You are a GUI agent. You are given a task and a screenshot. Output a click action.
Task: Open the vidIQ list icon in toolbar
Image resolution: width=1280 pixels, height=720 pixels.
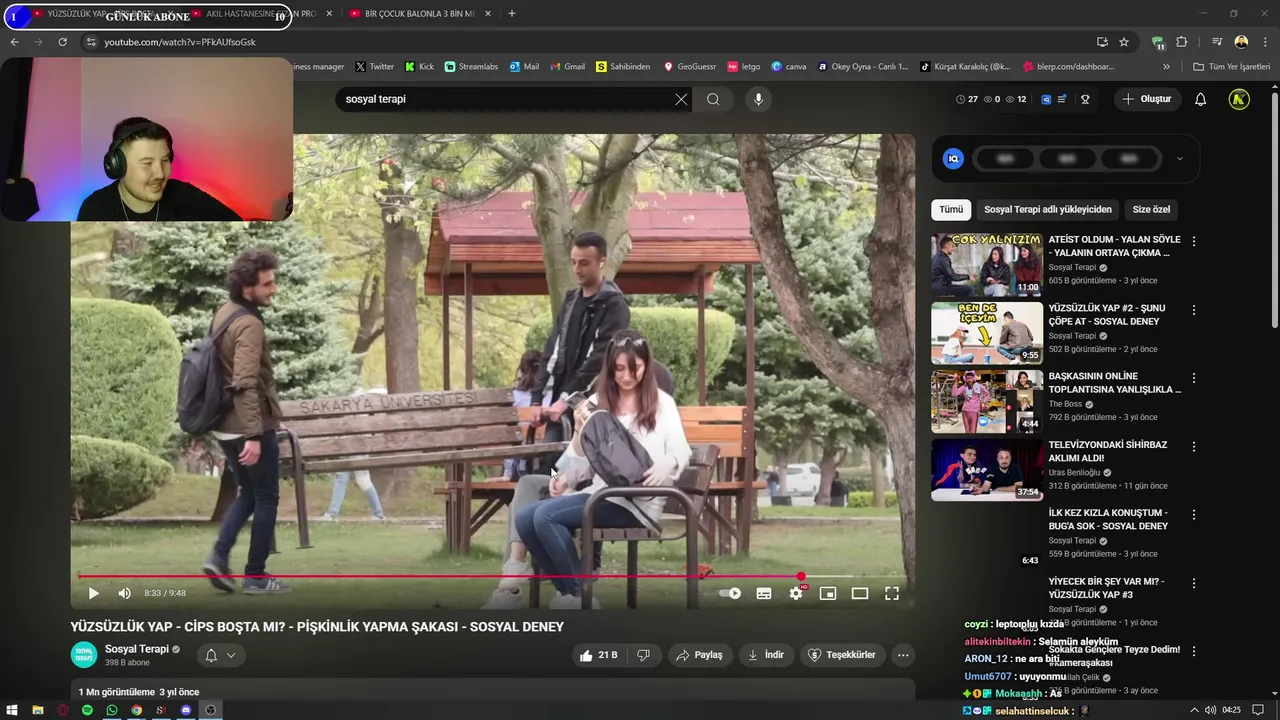(1062, 99)
